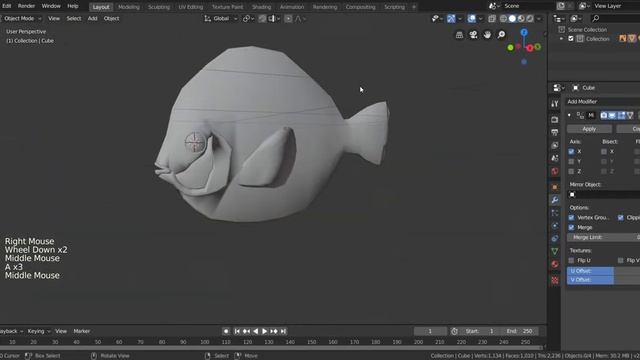The width and height of the screenshot is (640, 360).
Task: Switch to perspective/orthographic grid icon
Action: 459,35
